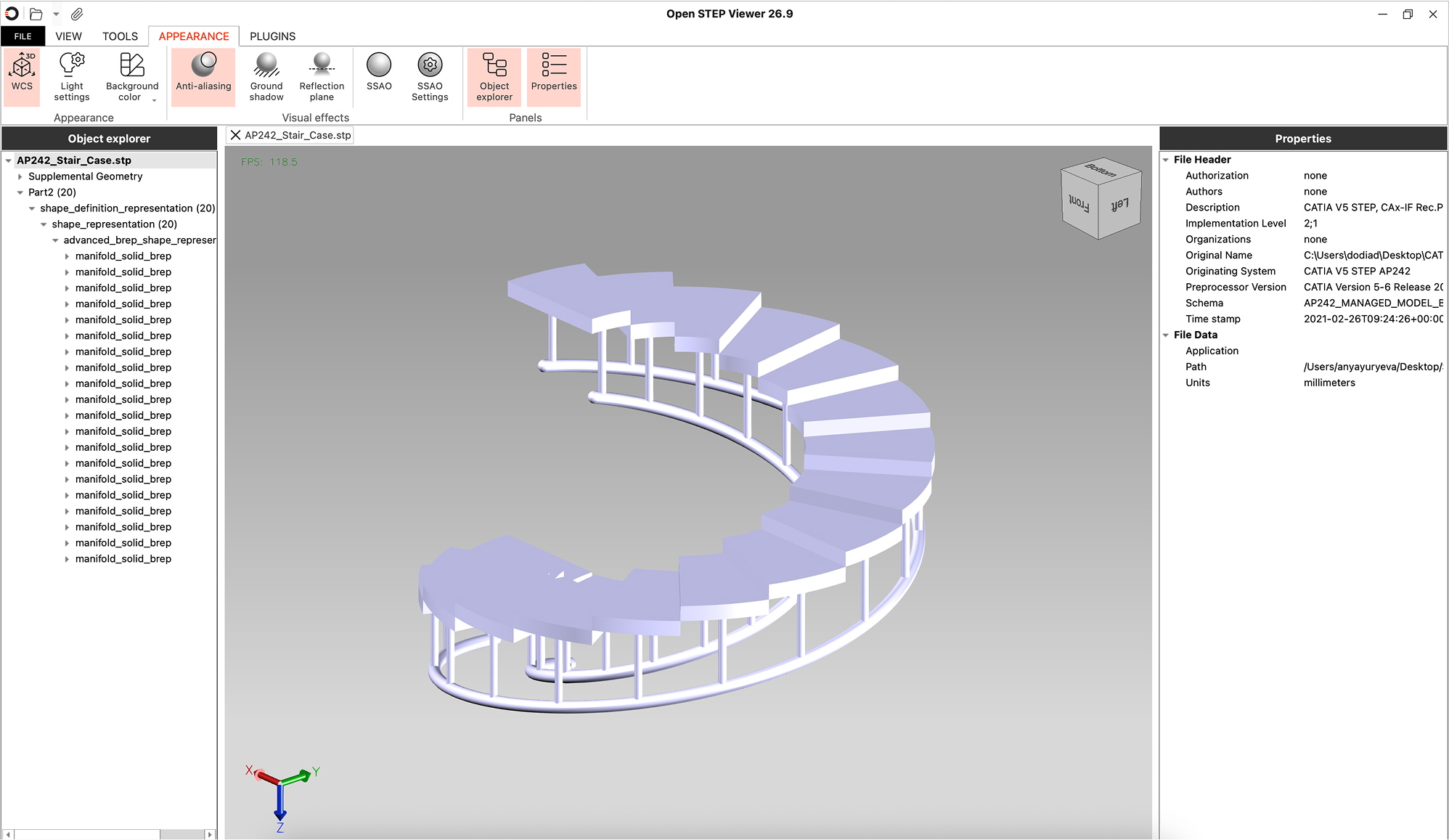The width and height of the screenshot is (1449, 840).
Task: Click the paperclip attachment icon
Action: pyautogui.click(x=77, y=14)
